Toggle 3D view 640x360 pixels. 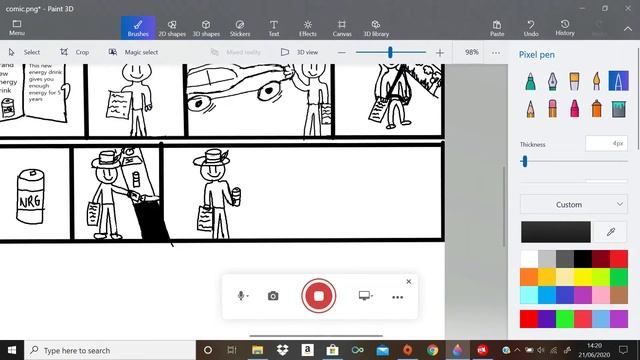click(x=300, y=52)
